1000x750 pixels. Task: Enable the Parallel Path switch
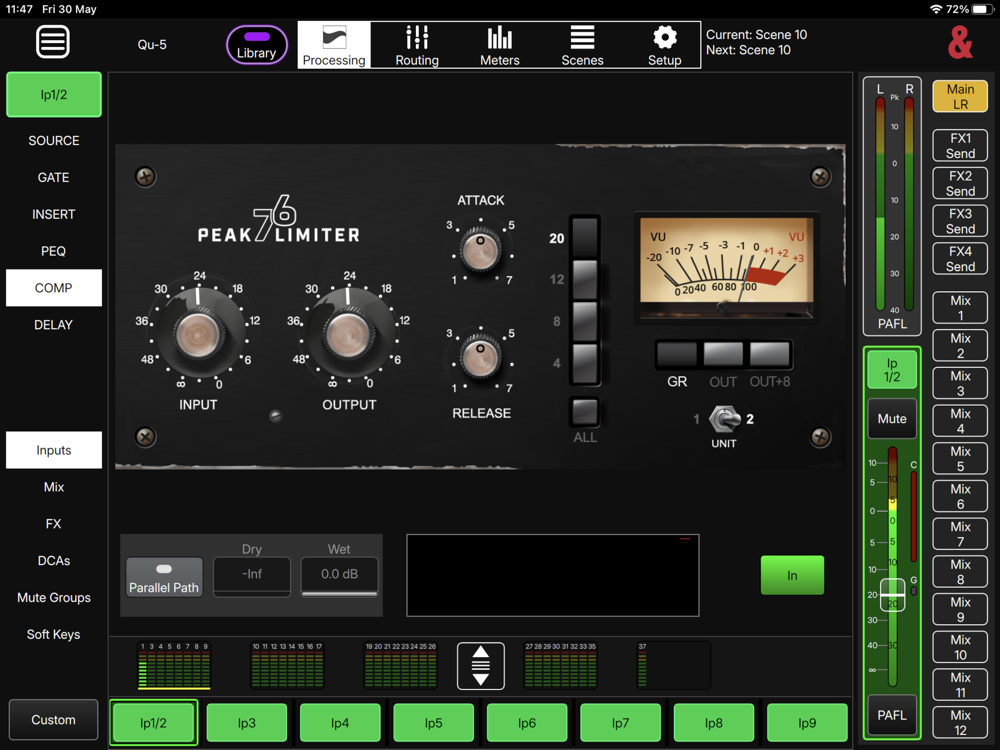164,577
